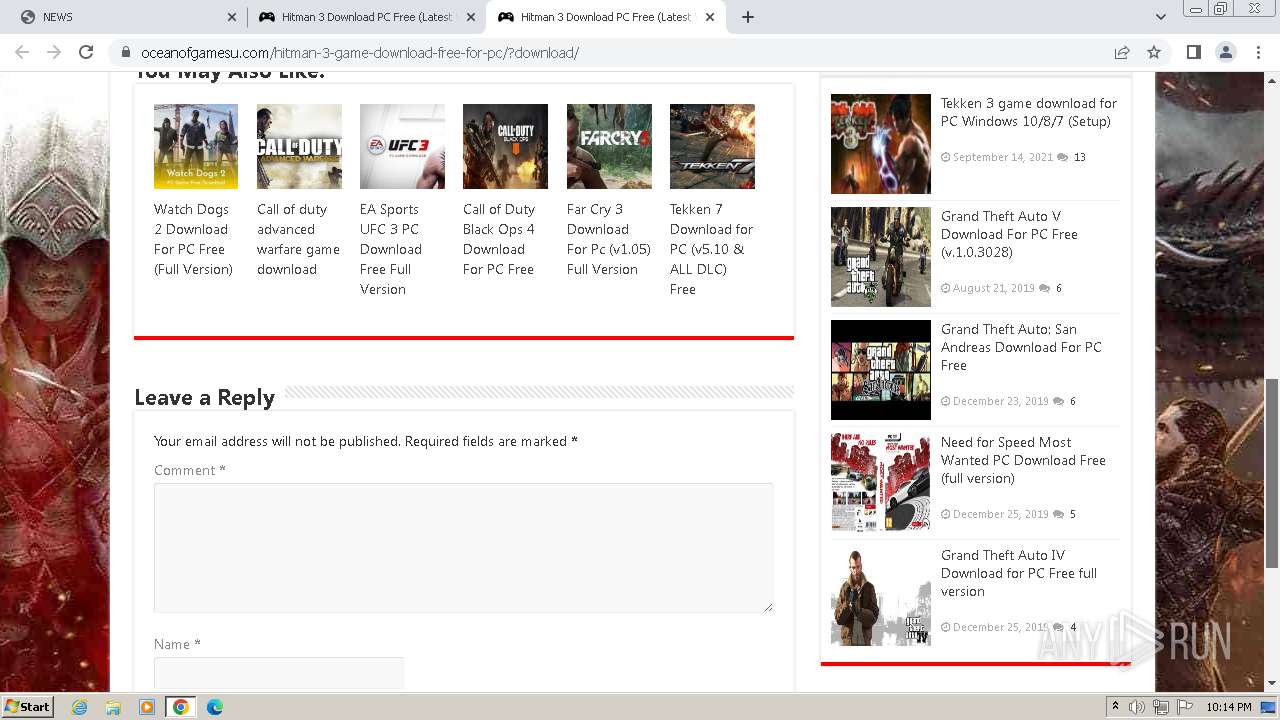
Task: Click the 10:14 PM taskbar clock
Action: 1229,707
